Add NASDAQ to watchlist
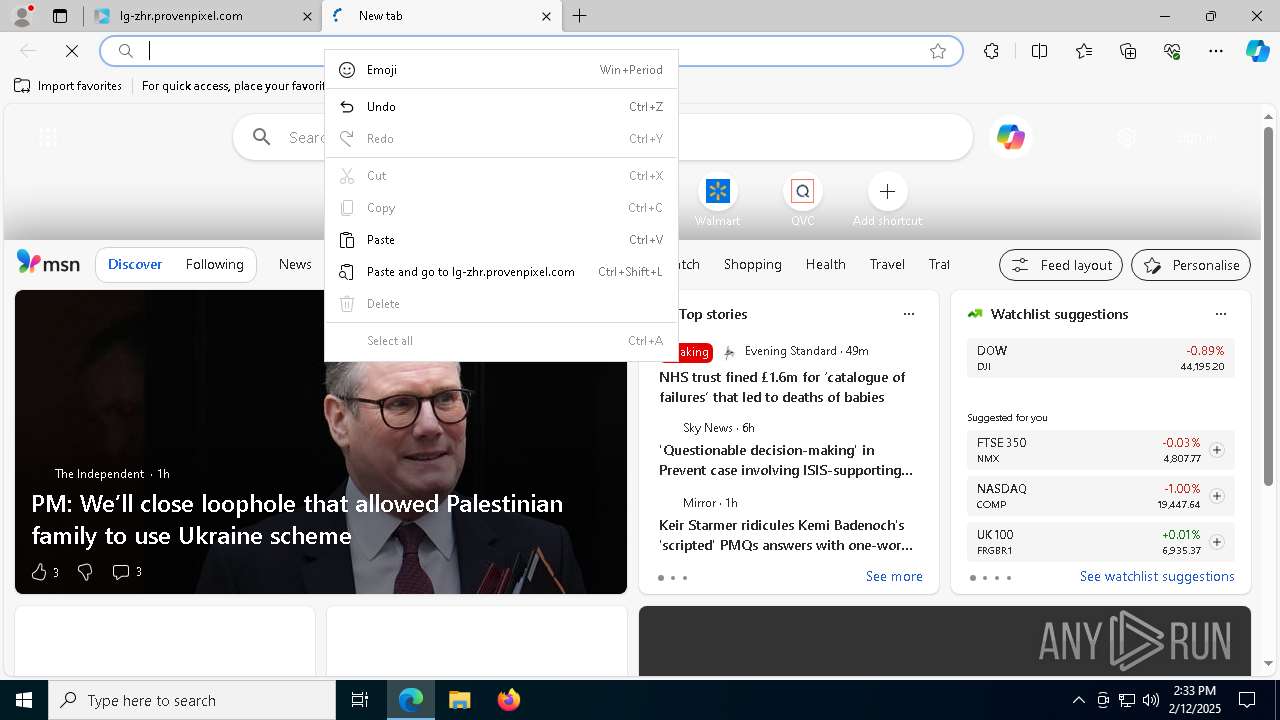Viewport: 1280px width, 720px height. pos(1217,496)
